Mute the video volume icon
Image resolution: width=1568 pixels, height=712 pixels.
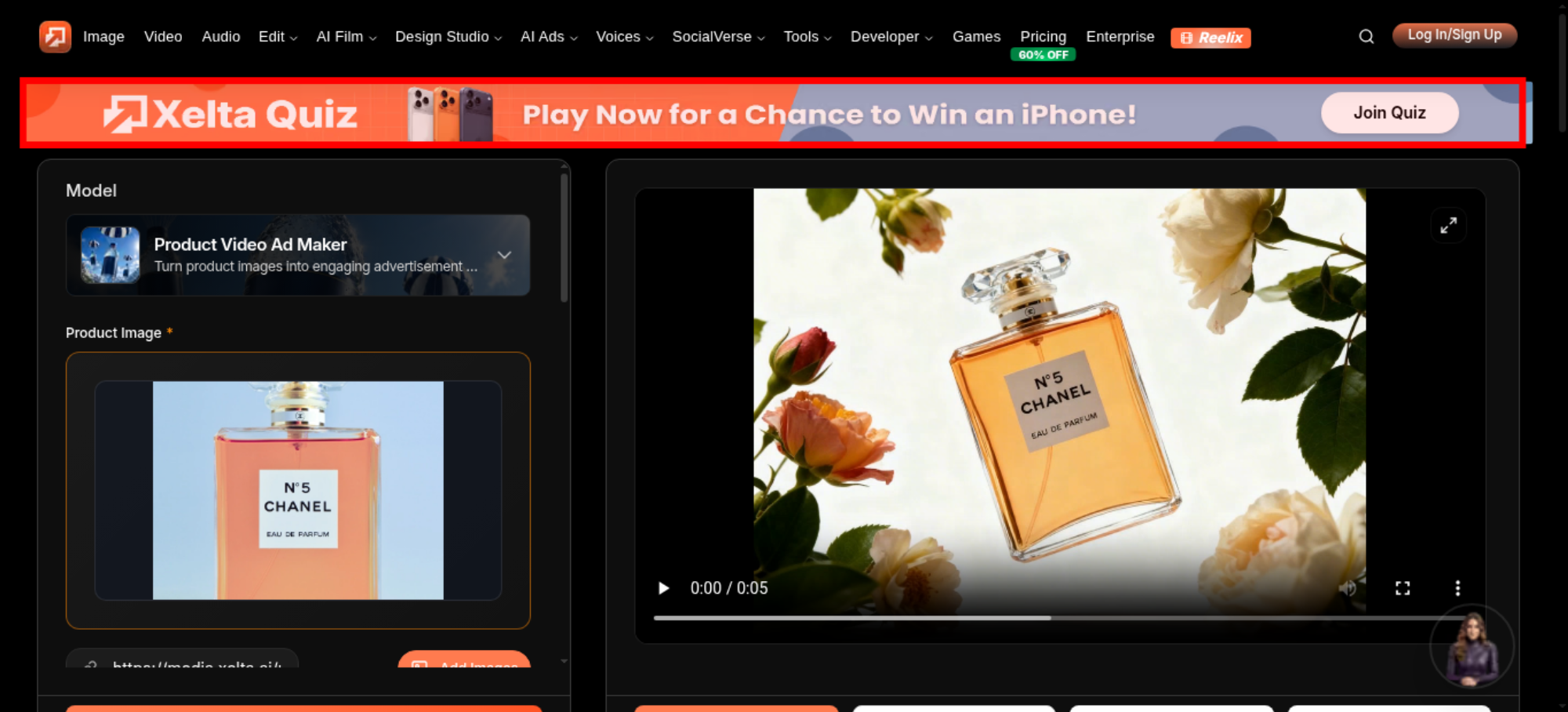tap(1348, 588)
